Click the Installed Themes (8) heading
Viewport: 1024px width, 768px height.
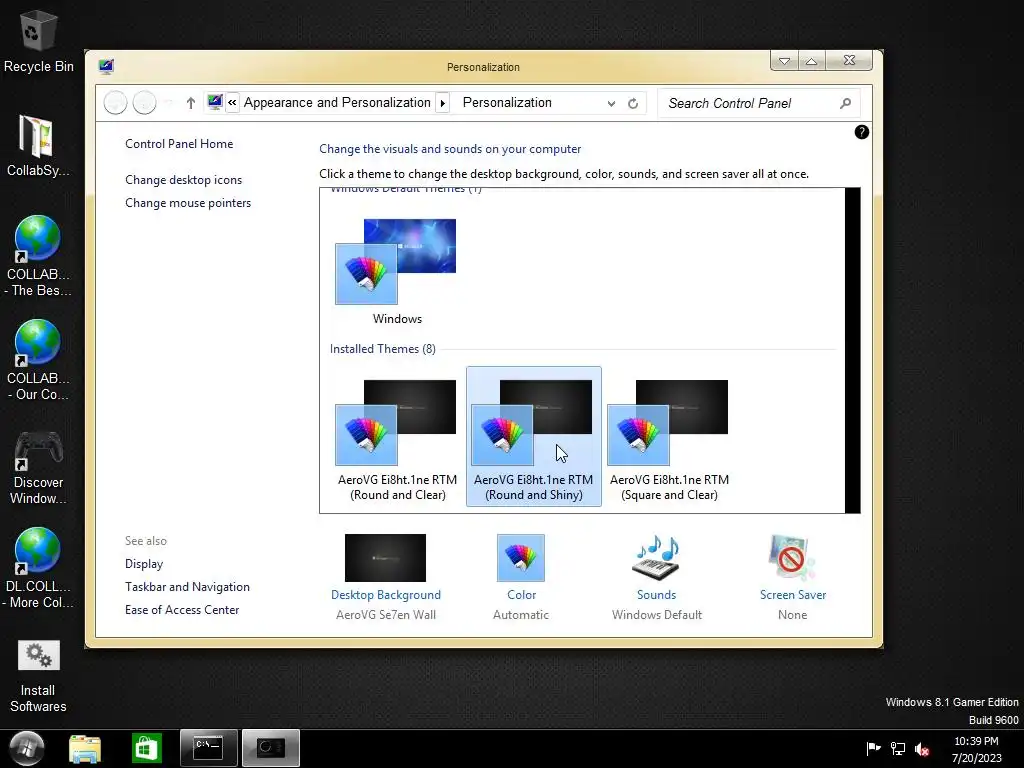coord(383,349)
